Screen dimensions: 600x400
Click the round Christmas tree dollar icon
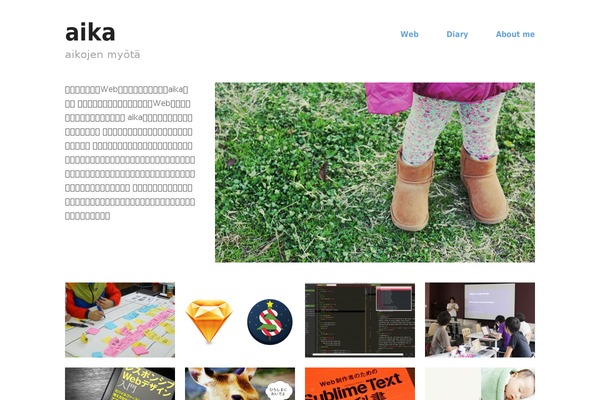270,322
